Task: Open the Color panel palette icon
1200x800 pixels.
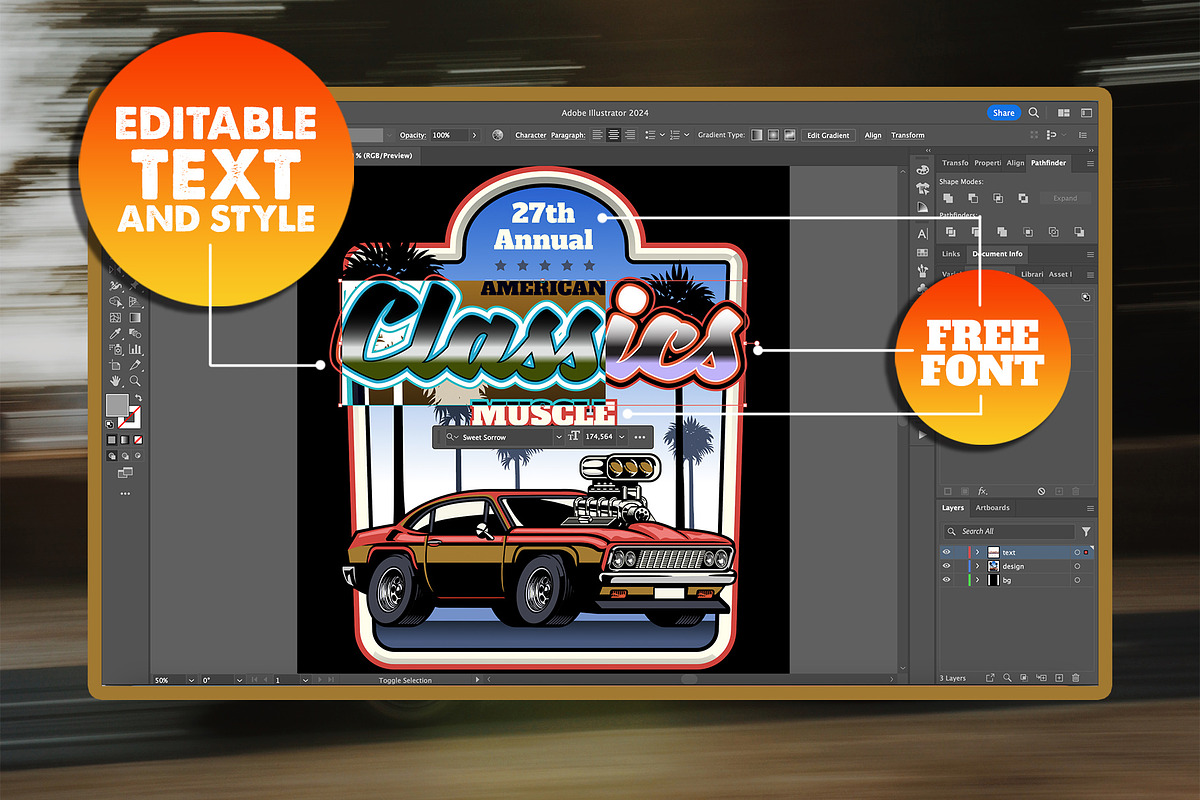Action: 923,170
